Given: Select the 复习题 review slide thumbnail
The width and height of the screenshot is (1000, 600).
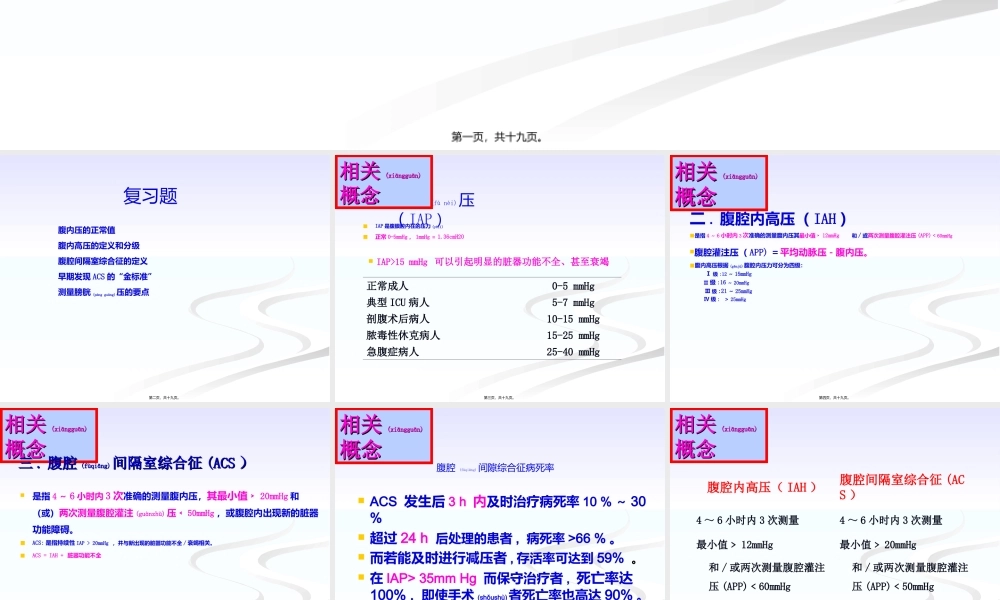Looking at the screenshot, I should [165, 270].
